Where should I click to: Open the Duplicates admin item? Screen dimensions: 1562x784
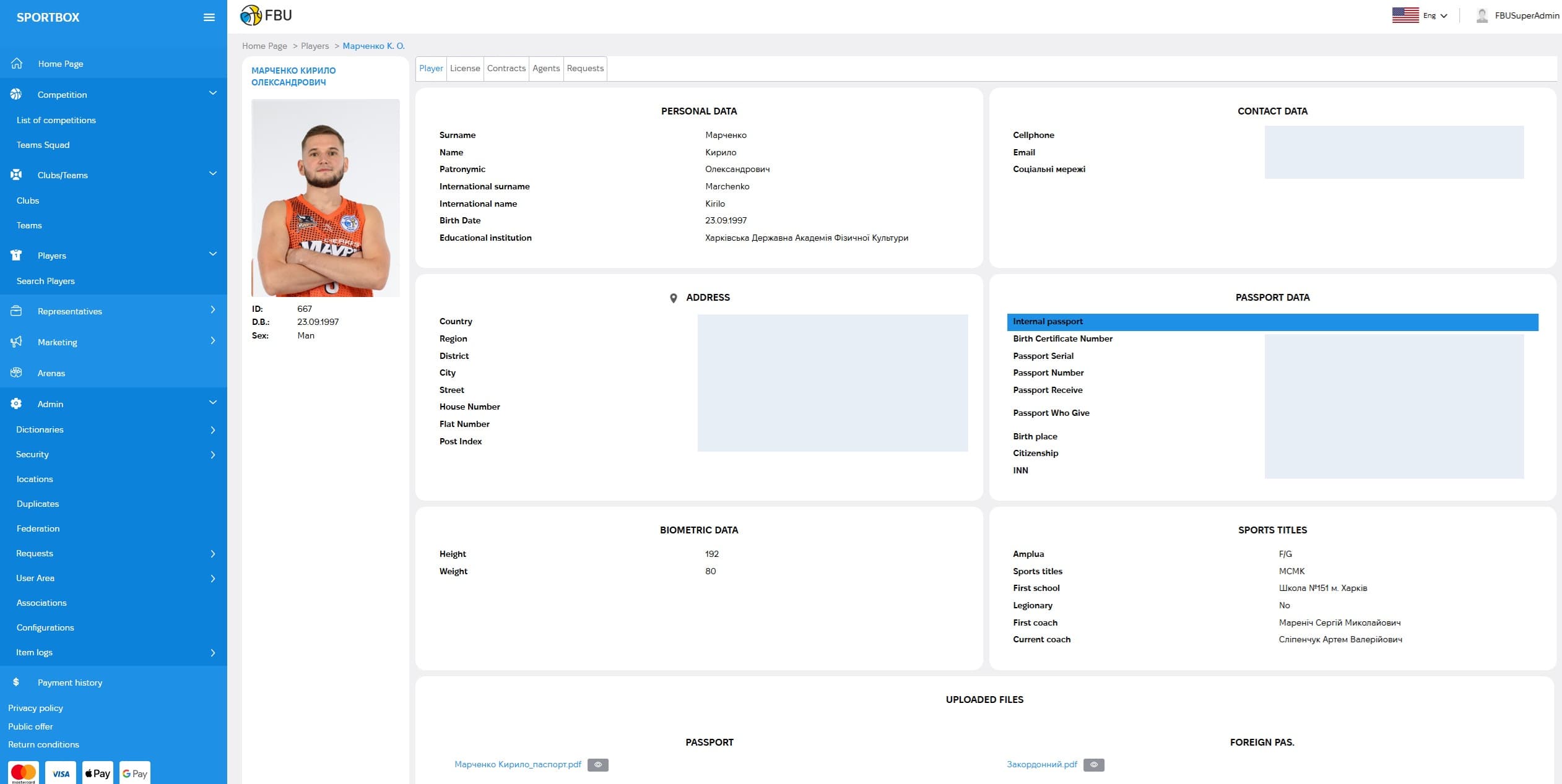click(x=38, y=504)
